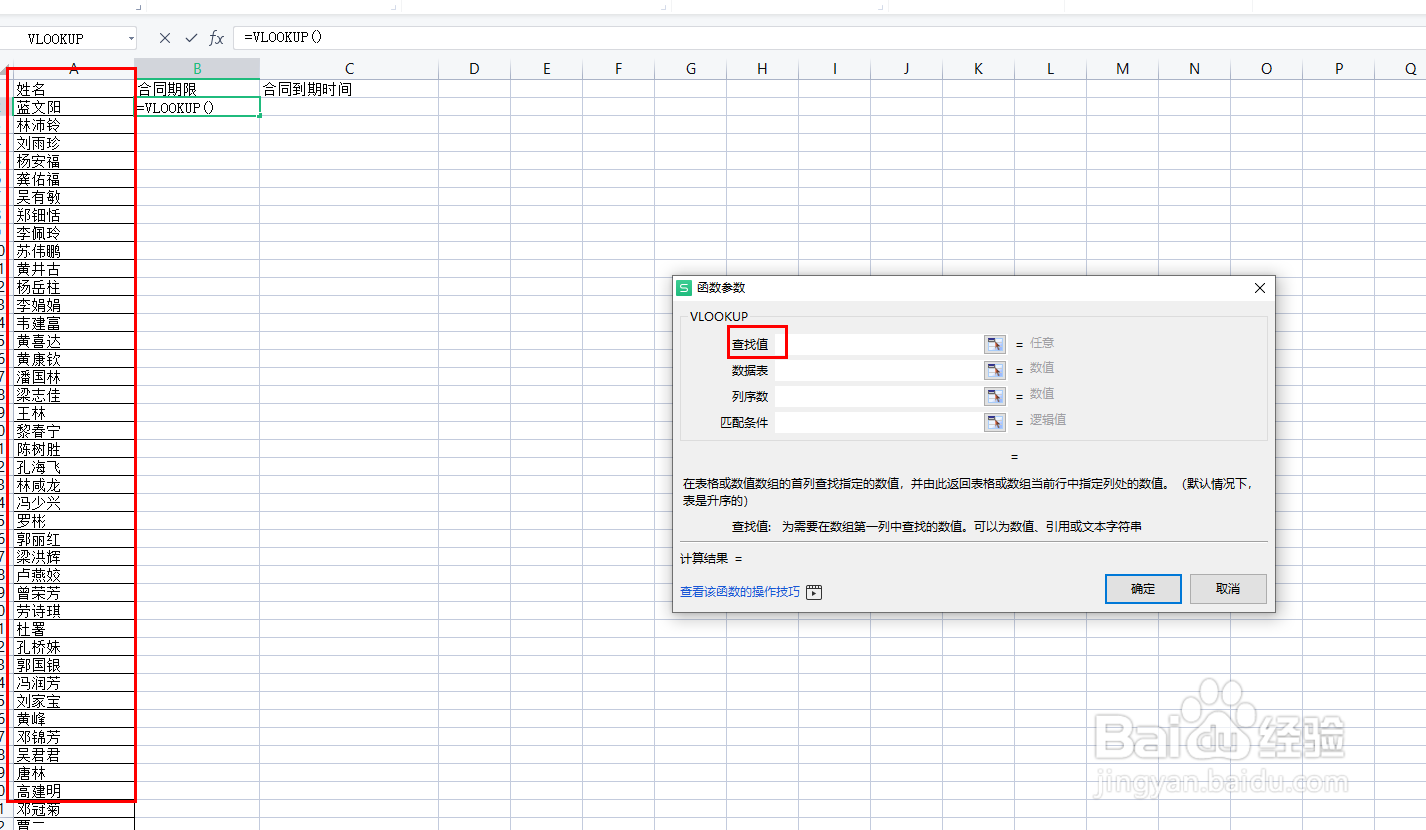Focus the 列序数 input field
1426x830 pixels.
coord(879,396)
